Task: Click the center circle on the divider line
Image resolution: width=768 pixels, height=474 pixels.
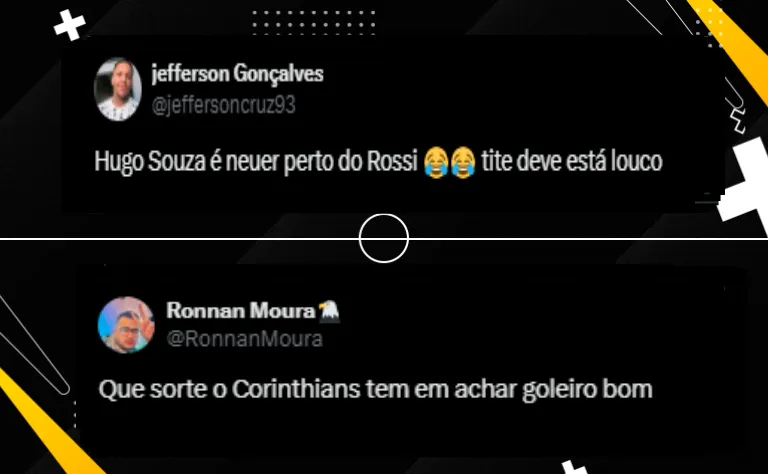Action: 384,238
